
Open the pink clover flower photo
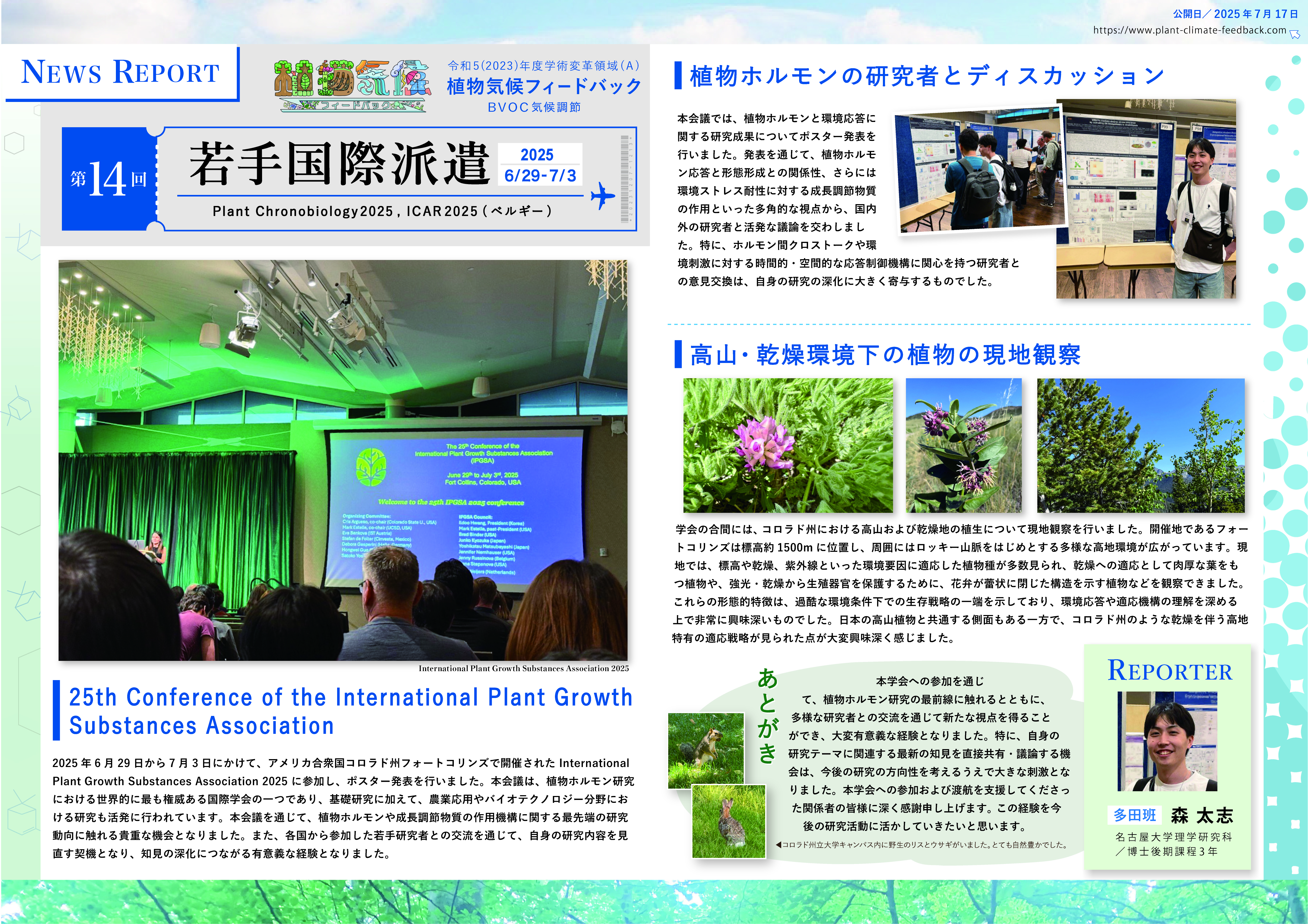tap(788, 445)
